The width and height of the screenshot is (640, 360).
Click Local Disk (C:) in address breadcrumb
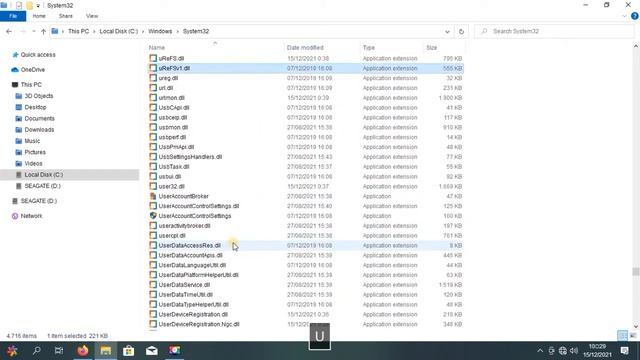click(x=119, y=31)
